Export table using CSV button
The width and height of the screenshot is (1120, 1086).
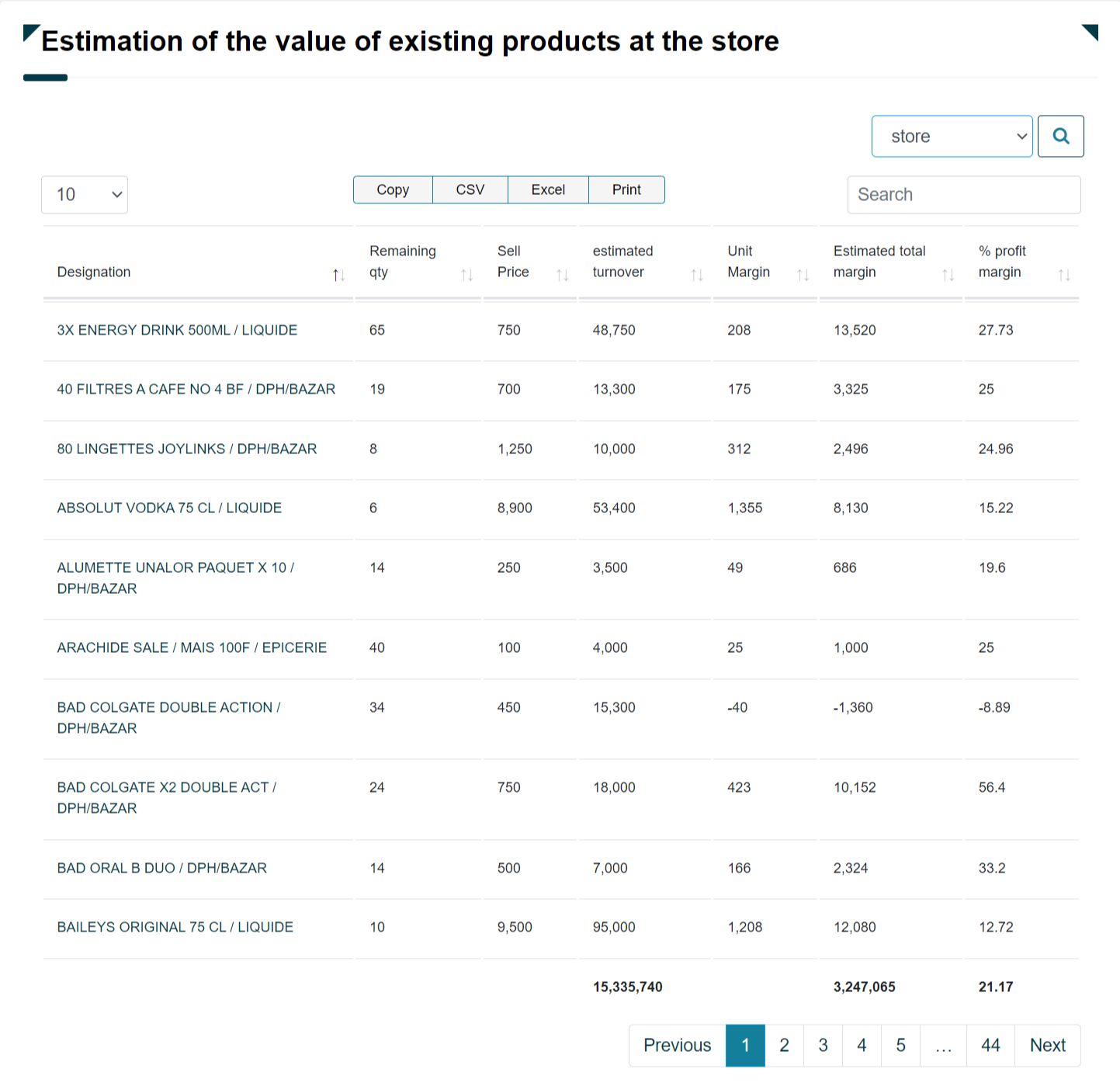pyautogui.click(x=470, y=190)
